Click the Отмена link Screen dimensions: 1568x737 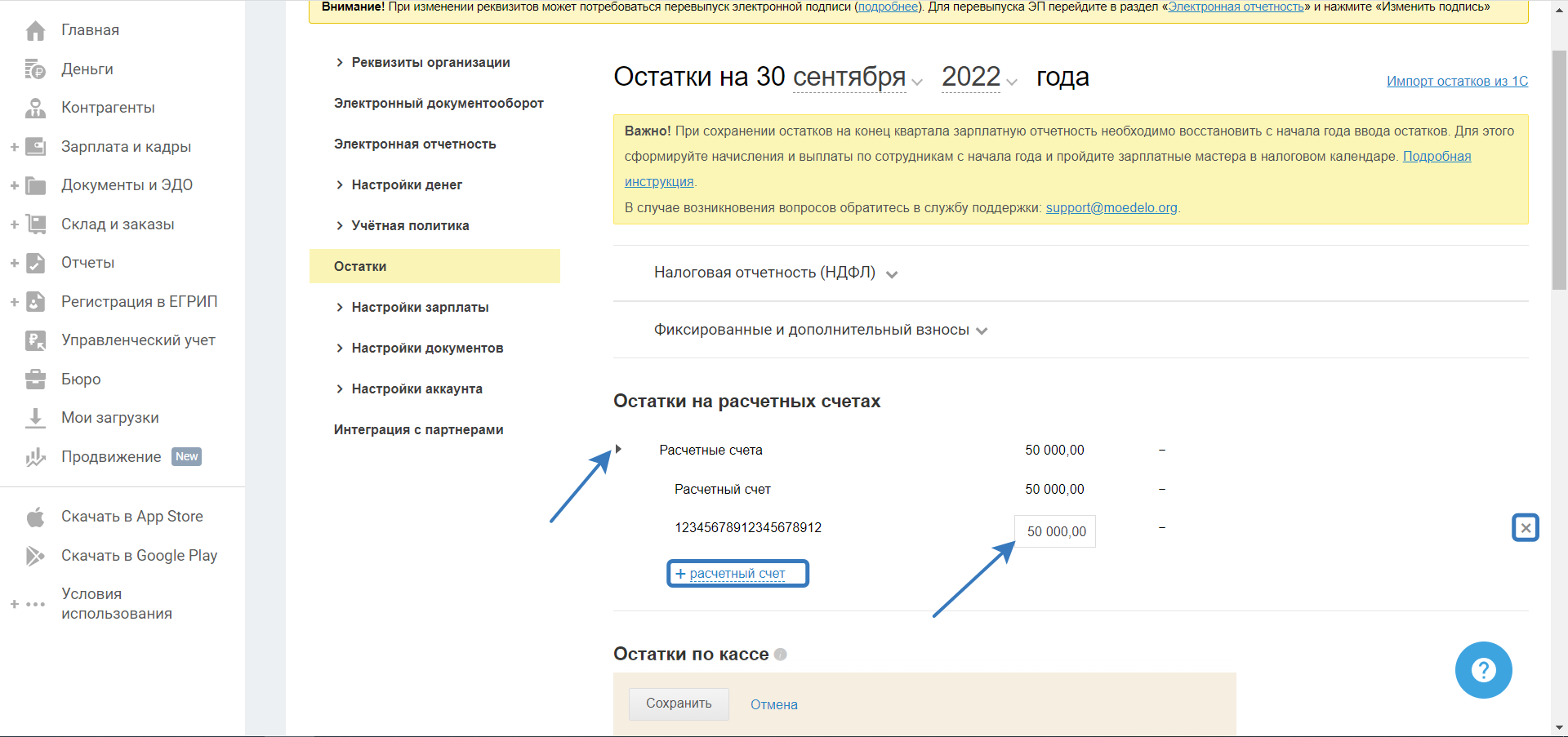[774, 704]
